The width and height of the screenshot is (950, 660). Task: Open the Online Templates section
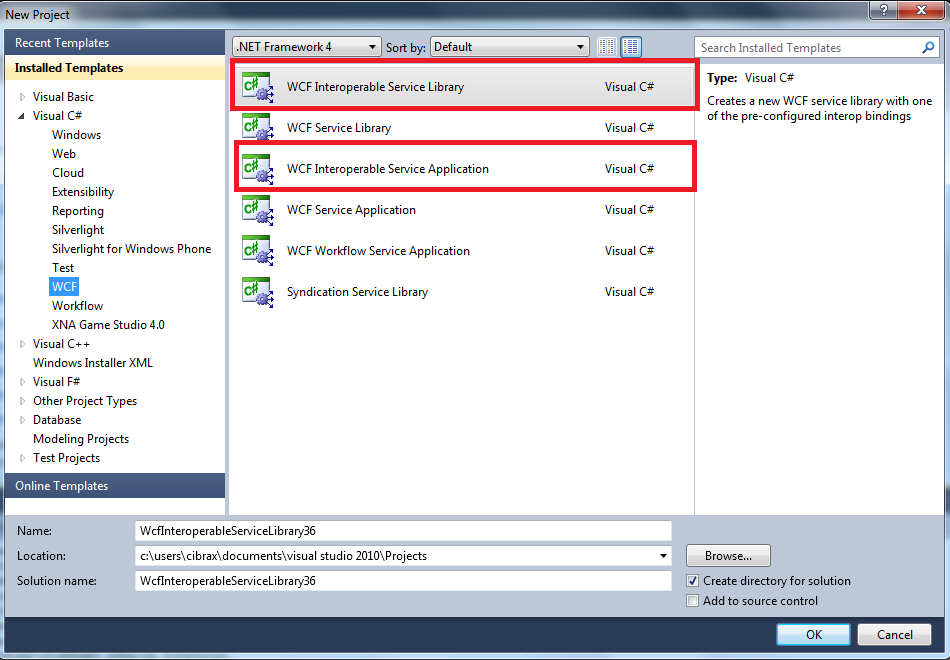pos(115,486)
